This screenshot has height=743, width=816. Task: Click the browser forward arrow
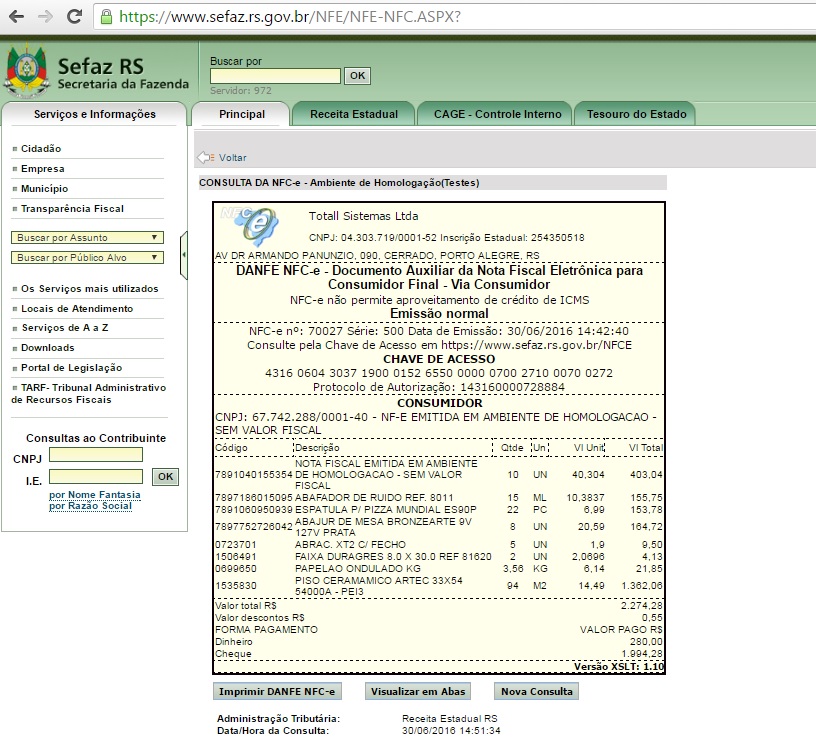tap(45, 17)
